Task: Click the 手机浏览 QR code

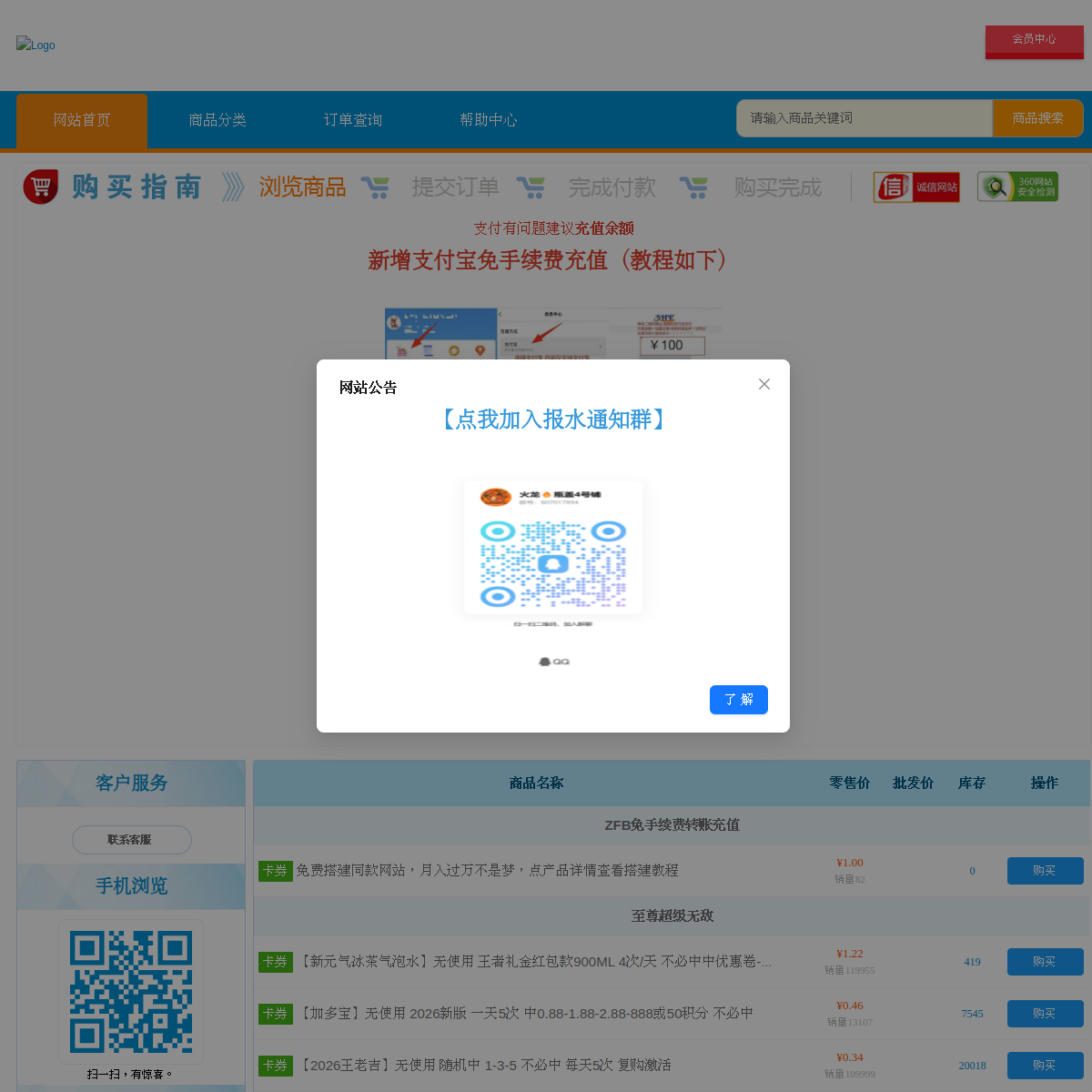Action: pos(131,992)
